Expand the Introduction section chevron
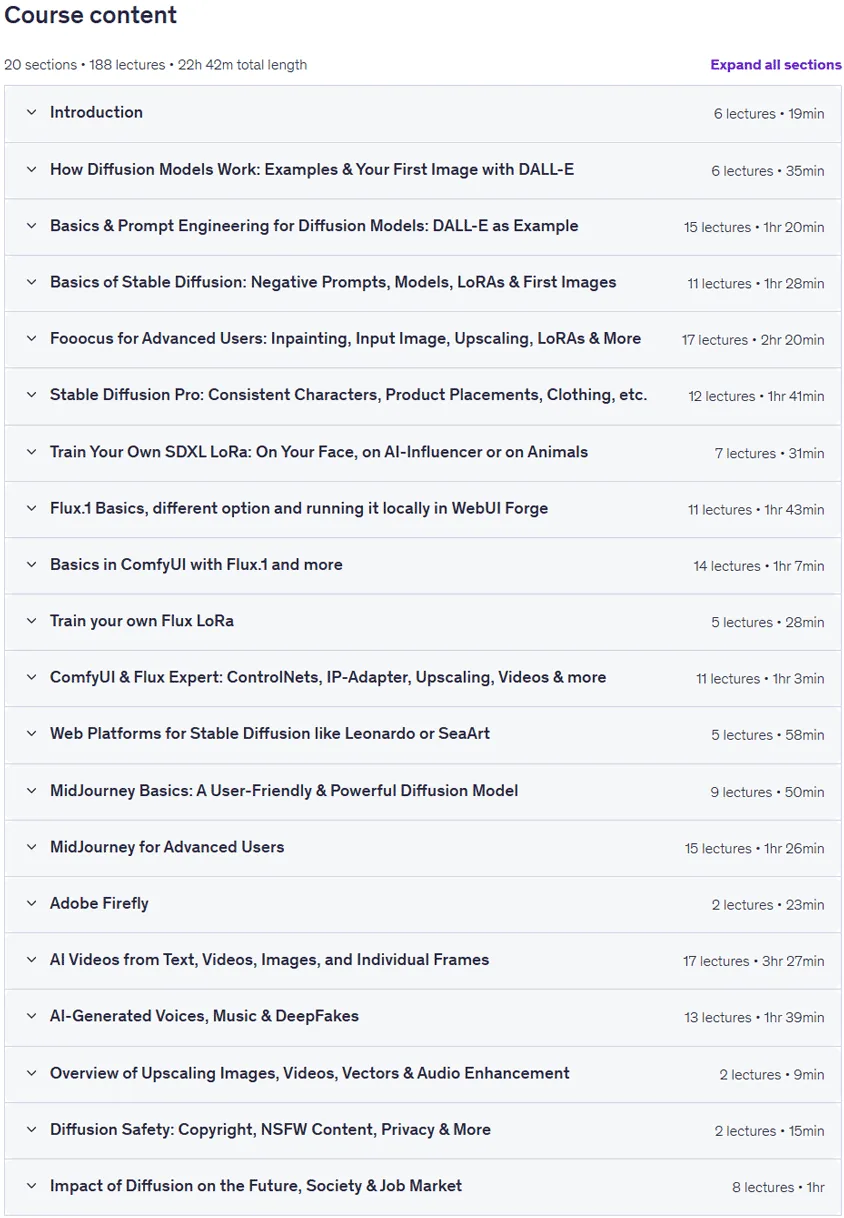 [x=31, y=113]
